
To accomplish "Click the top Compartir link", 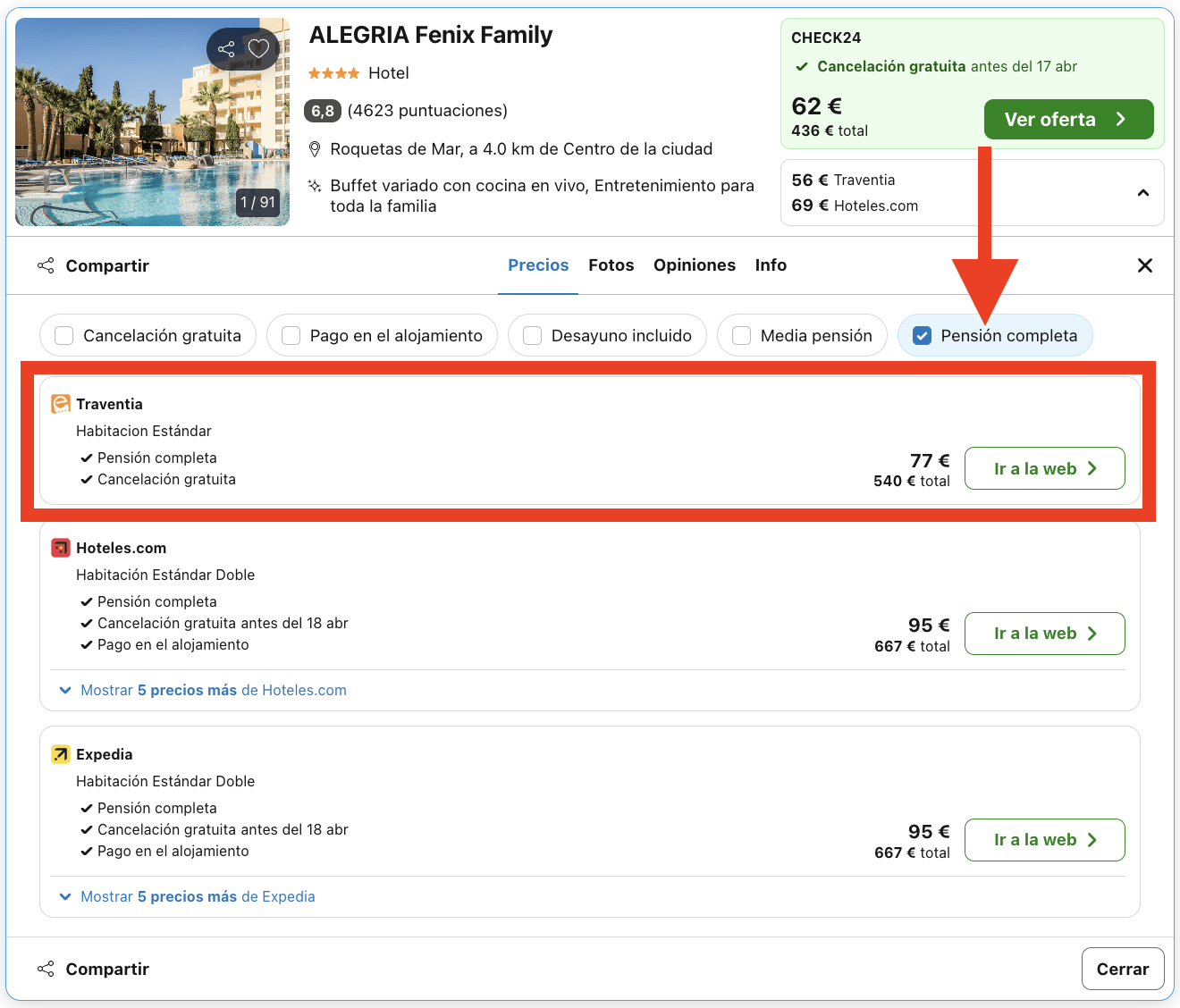I will [107, 265].
